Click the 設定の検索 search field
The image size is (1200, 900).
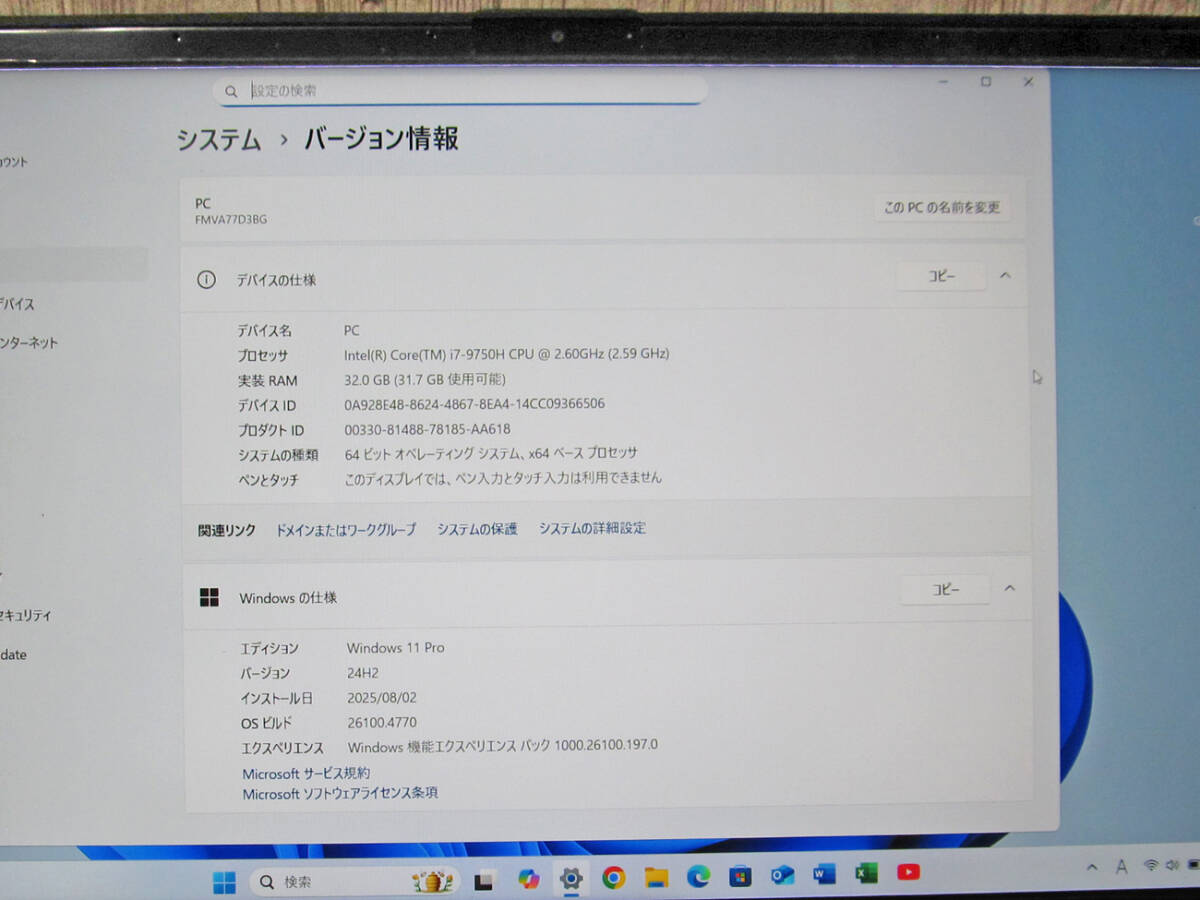[460, 90]
